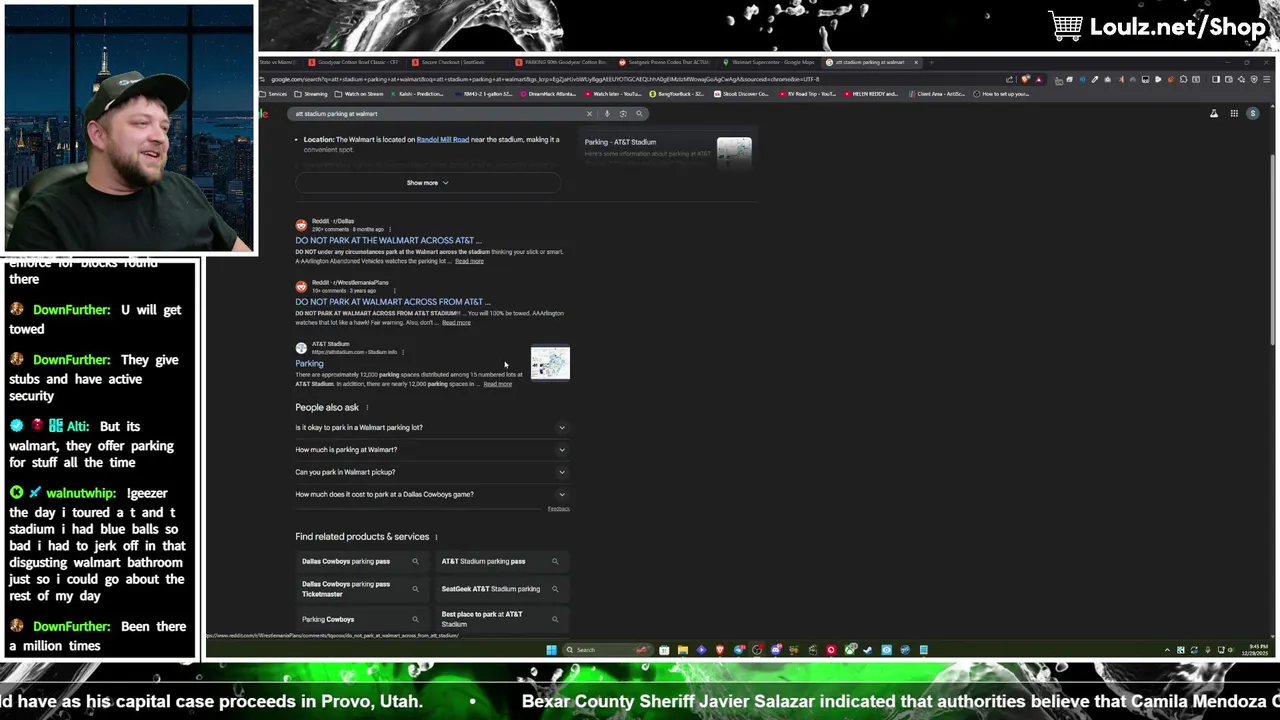This screenshot has height=720, width=1280.
Task: Search AT&T Stadium parking pass suggestion
Action: 500,561
